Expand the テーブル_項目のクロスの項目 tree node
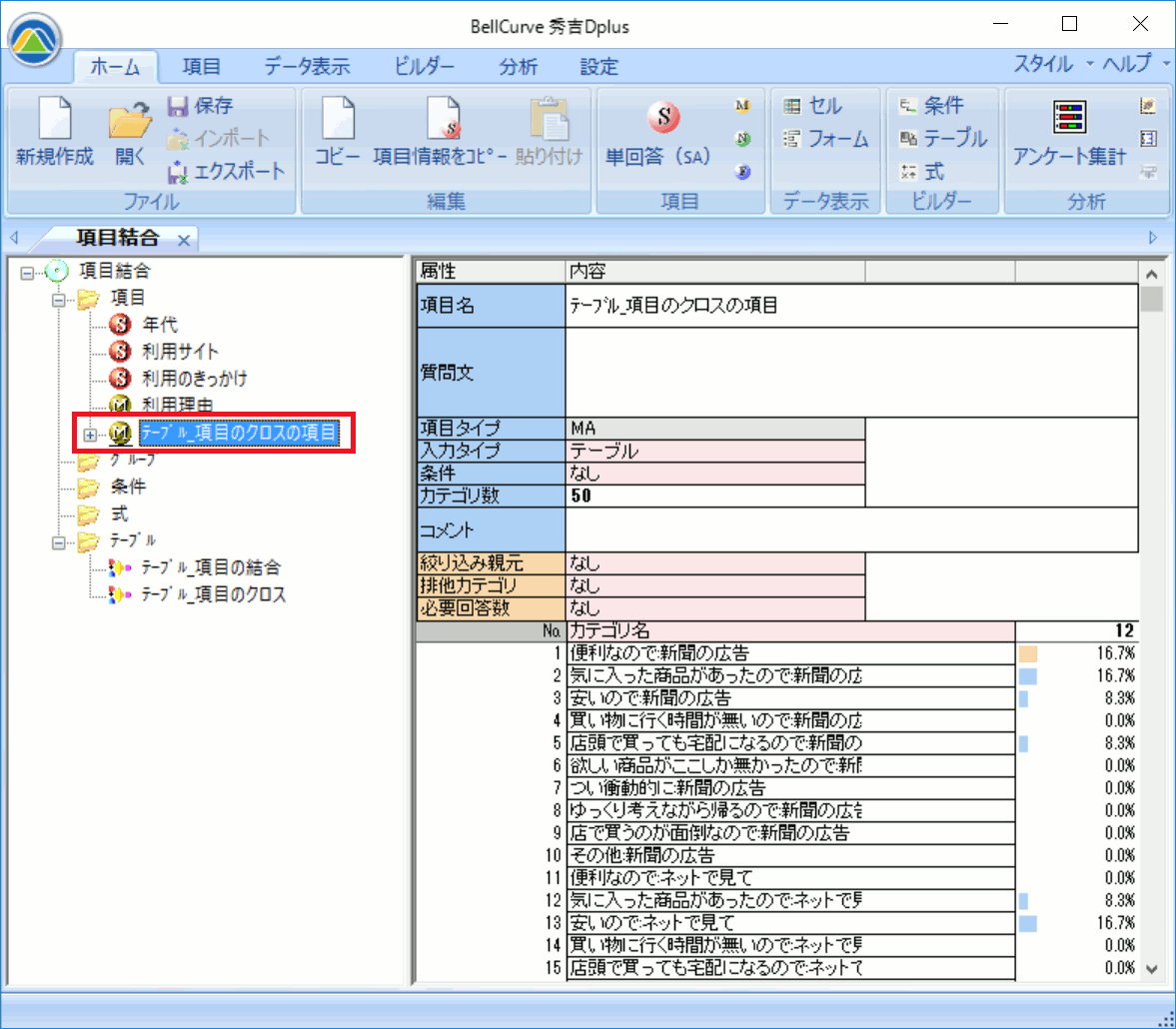This screenshot has height=1029, width=1176. pyautogui.click(x=90, y=435)
